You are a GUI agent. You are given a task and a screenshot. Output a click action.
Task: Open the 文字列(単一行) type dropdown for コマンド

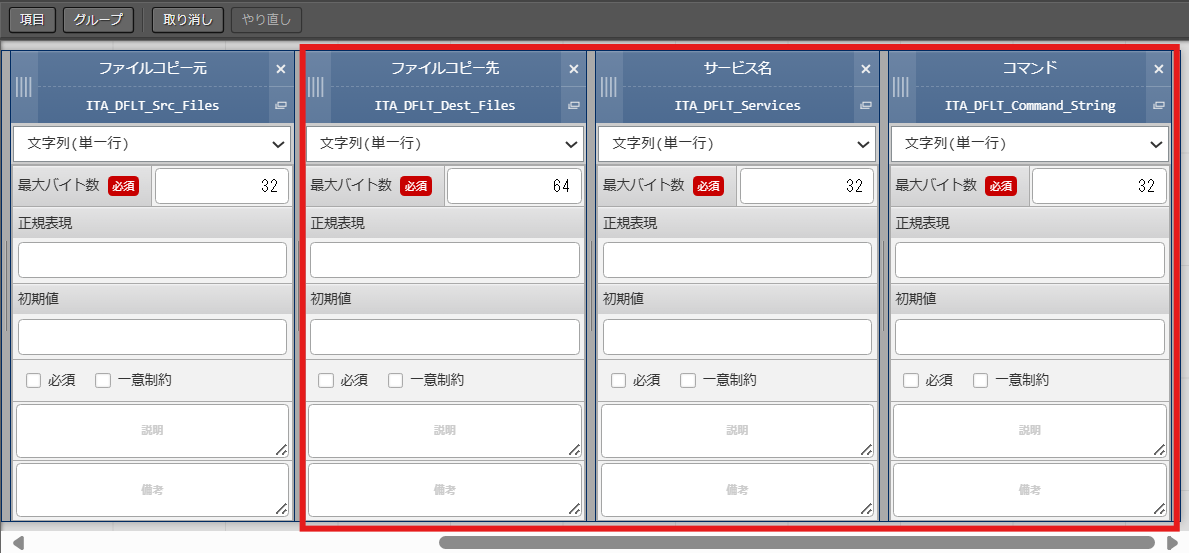click(x=1031, y=143)
